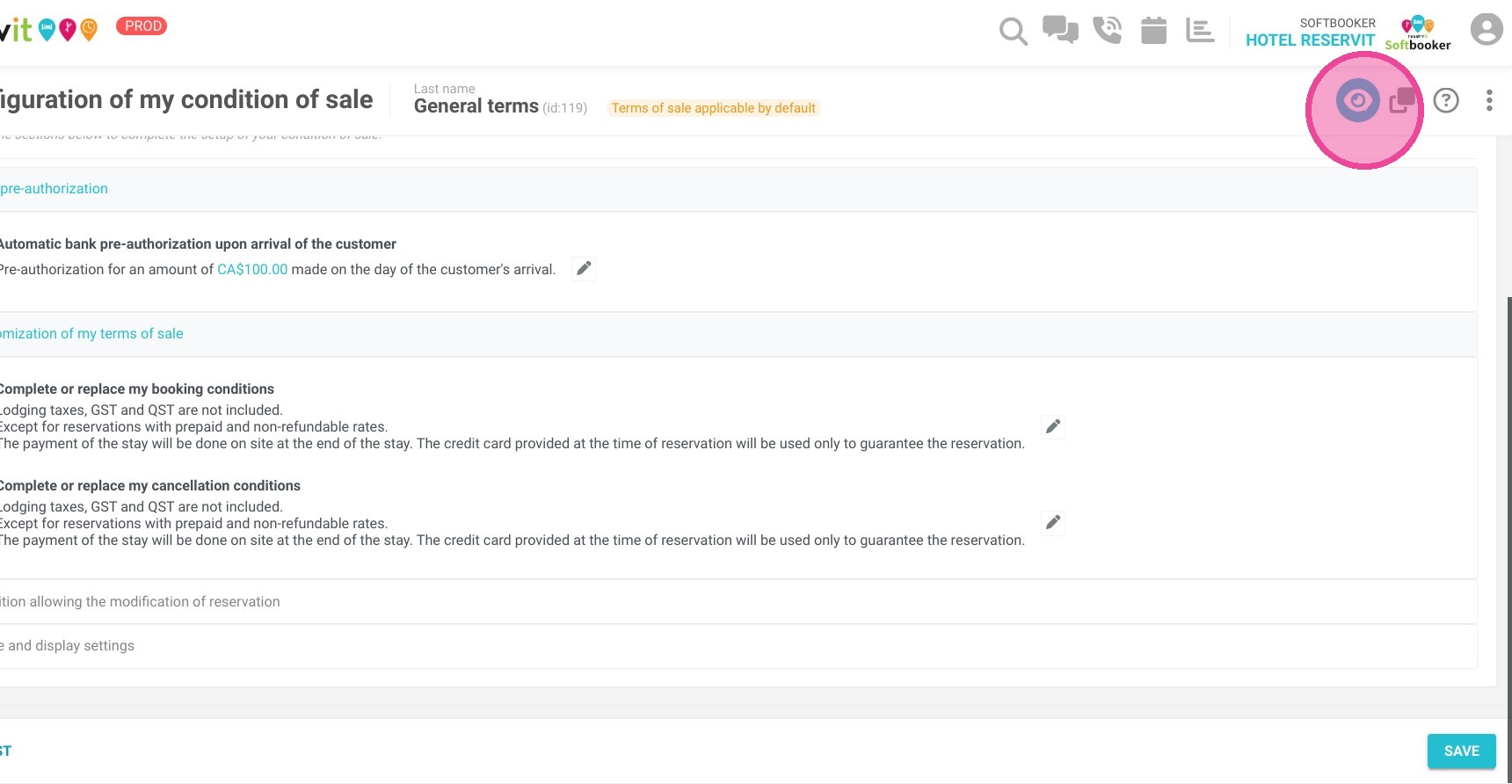
Task: Select HOTEL RESERVIT property name
Action: [1310, 40]
